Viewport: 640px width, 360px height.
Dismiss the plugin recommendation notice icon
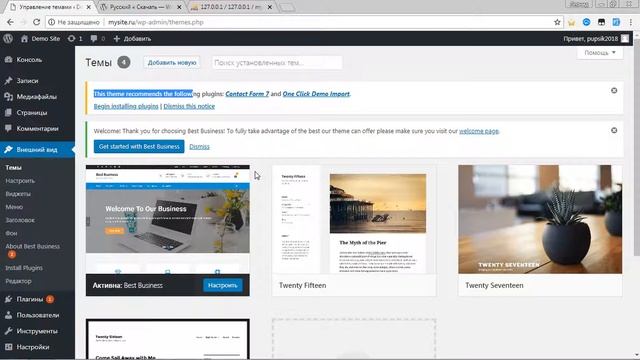(x=614, y=91)
